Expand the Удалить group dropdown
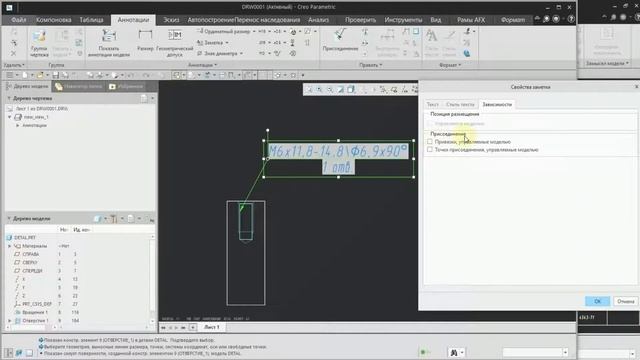 (x=14, y=65)
